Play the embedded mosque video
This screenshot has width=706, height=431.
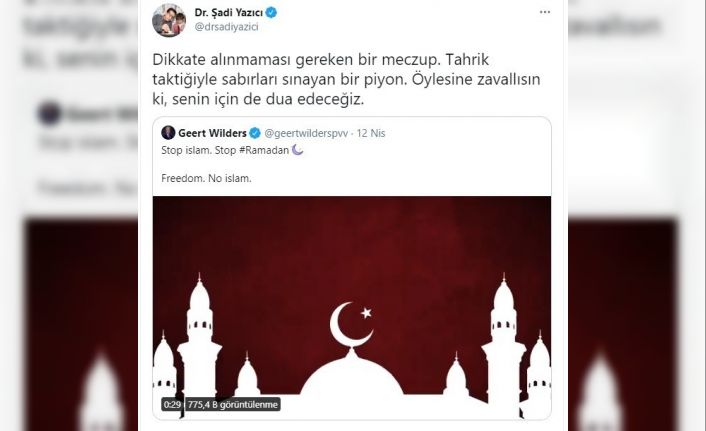click(352, 308)
